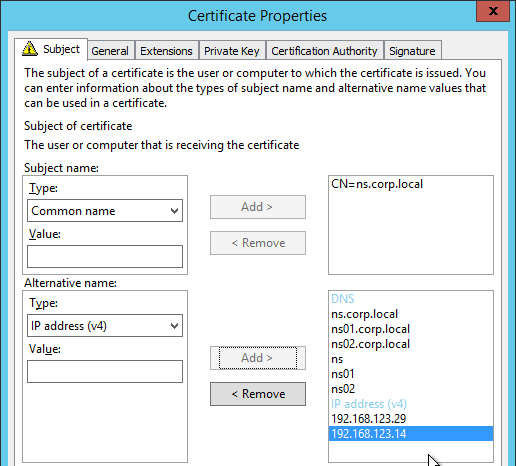
Task: Close the Certificate Properties dialog
Action: (x=493, y=11)
